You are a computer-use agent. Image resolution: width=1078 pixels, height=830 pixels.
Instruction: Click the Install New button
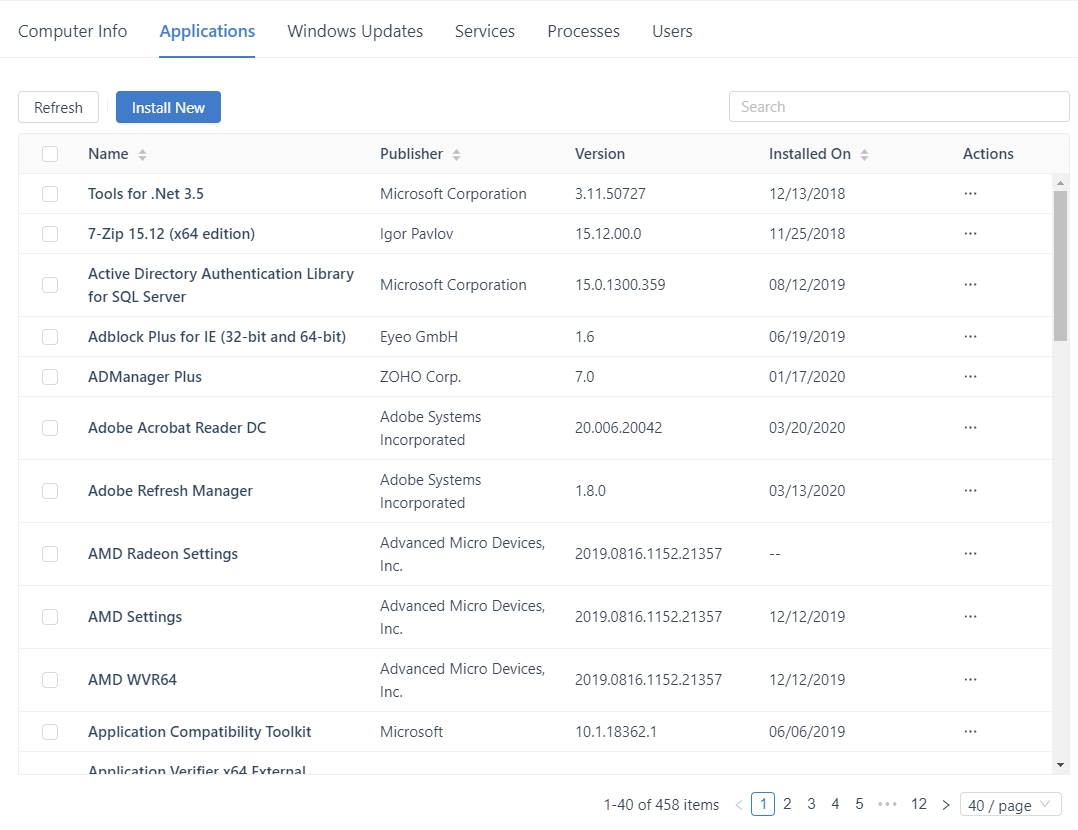pos(168,108)
